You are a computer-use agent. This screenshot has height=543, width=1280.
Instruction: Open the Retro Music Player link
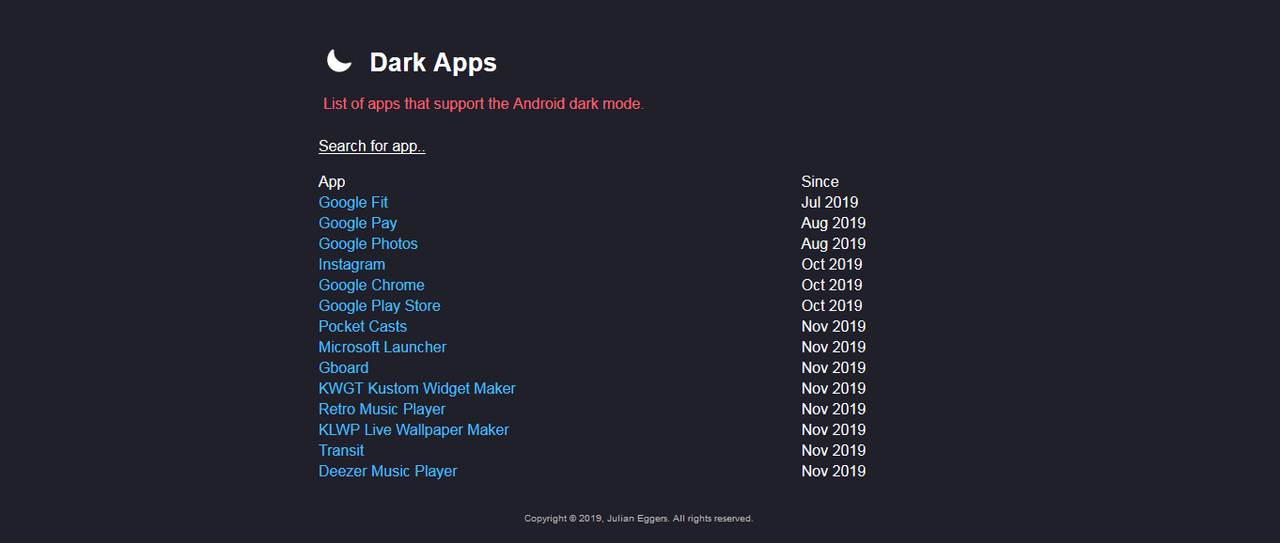[382, 409]
